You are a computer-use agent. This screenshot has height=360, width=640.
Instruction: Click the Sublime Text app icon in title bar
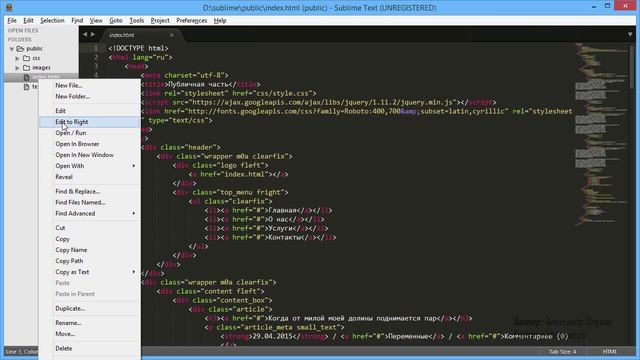9,7
